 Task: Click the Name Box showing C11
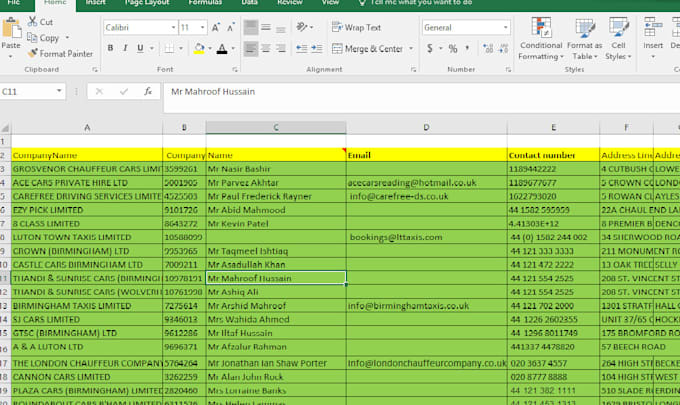point(27,91)
